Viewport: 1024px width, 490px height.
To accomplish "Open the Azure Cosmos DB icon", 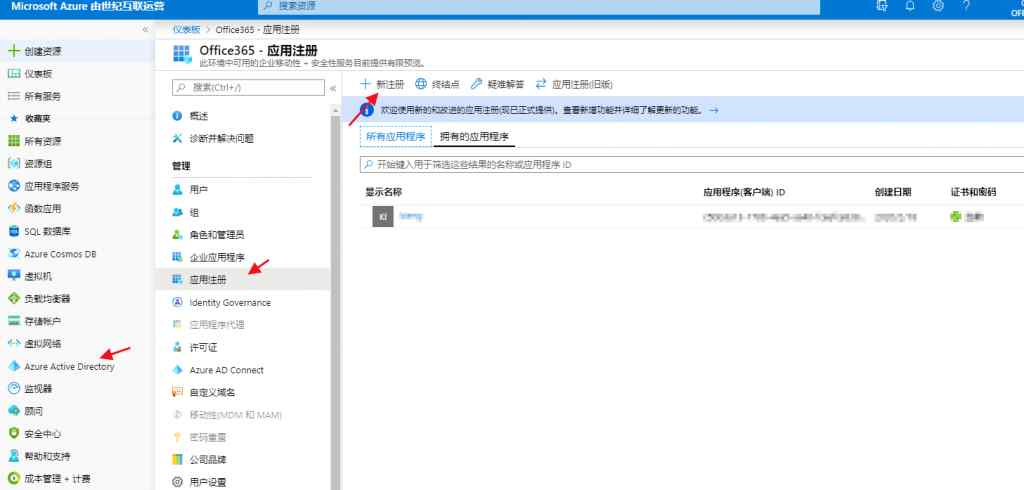I will (x=13, y=253).
